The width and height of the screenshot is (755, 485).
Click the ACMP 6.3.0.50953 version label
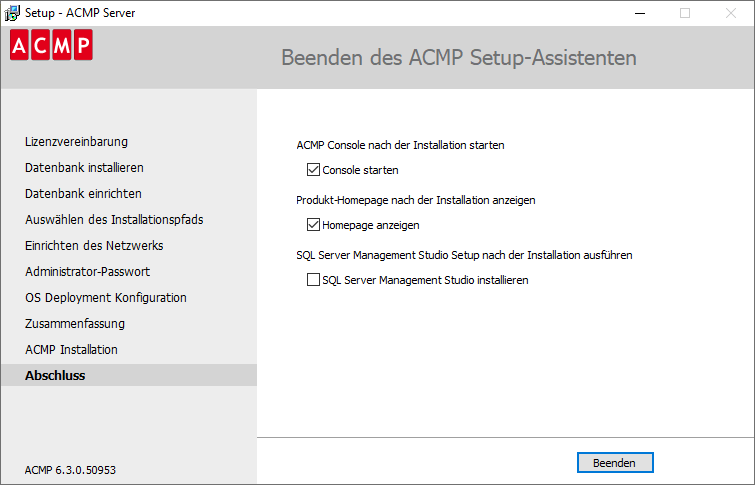pos(70,469)
